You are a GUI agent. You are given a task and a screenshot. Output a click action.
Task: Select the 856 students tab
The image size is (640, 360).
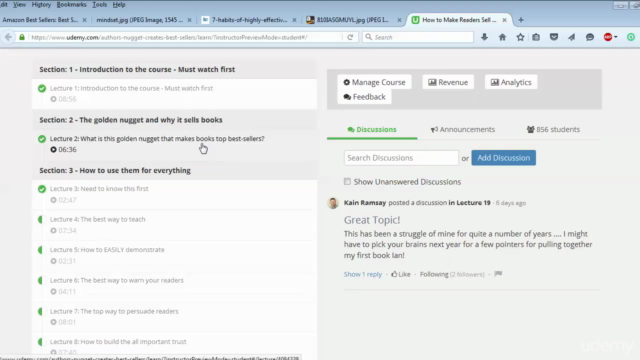(553, 129)
